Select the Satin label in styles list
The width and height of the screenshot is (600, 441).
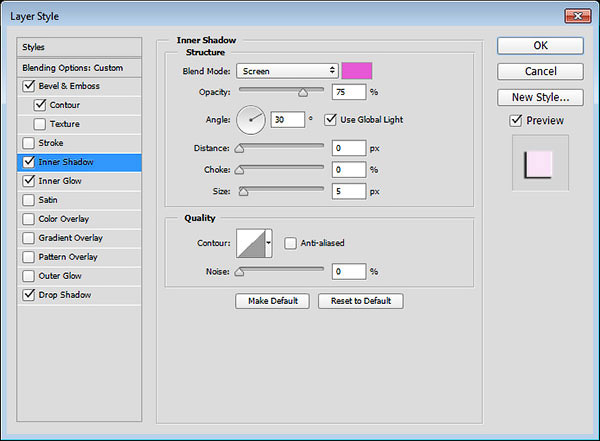pos(48,200)
